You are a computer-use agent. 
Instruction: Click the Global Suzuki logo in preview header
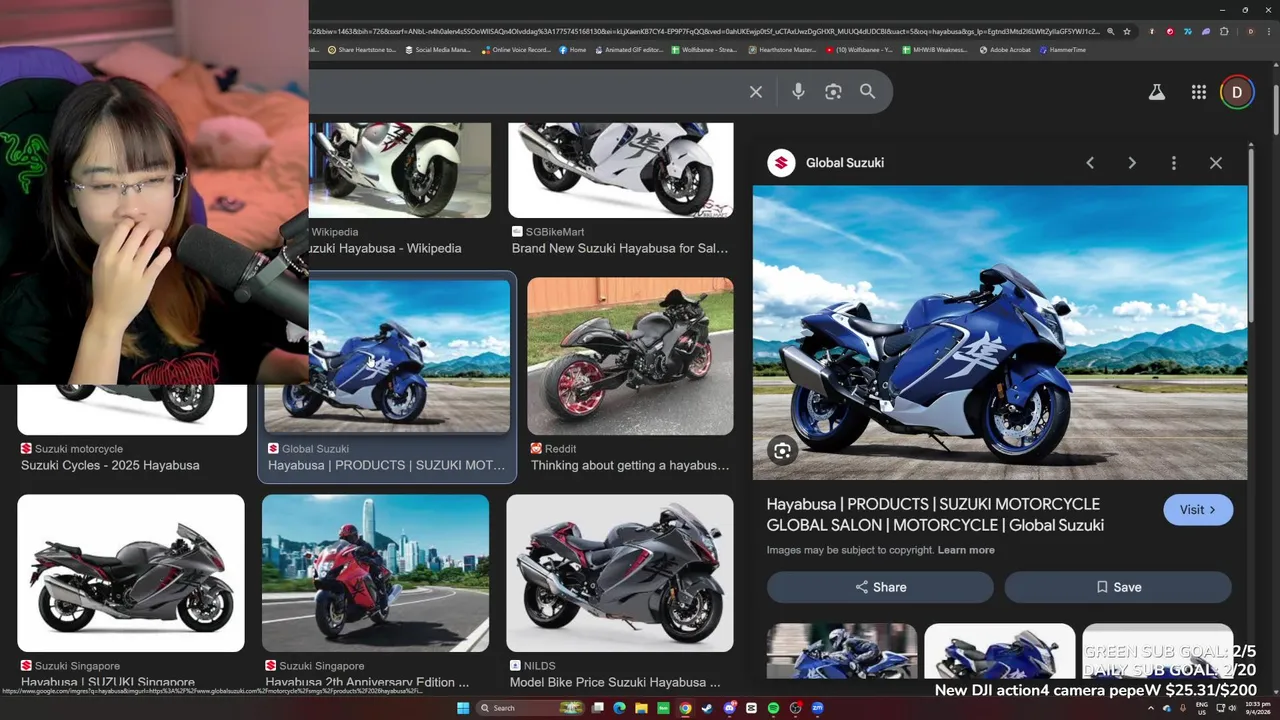pyautogui.click(x=781, y=163)
